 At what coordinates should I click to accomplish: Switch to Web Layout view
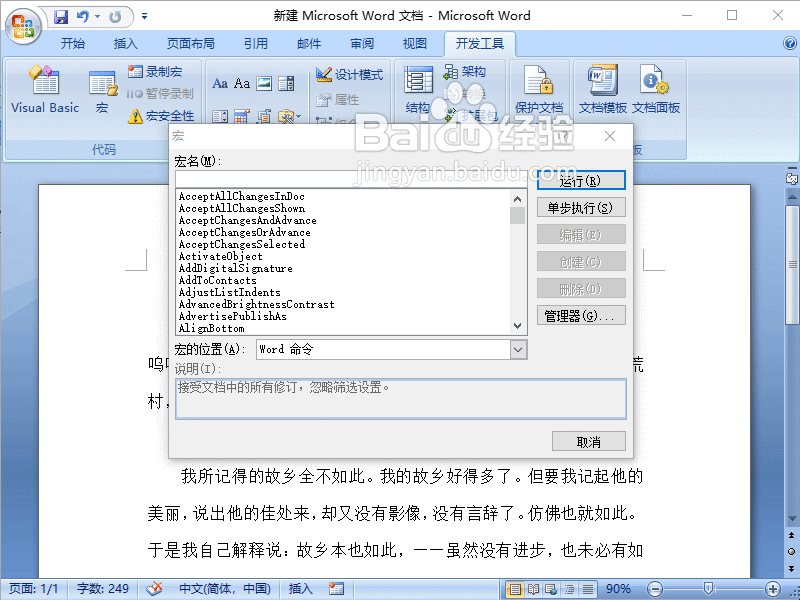(x=551, y=589)
